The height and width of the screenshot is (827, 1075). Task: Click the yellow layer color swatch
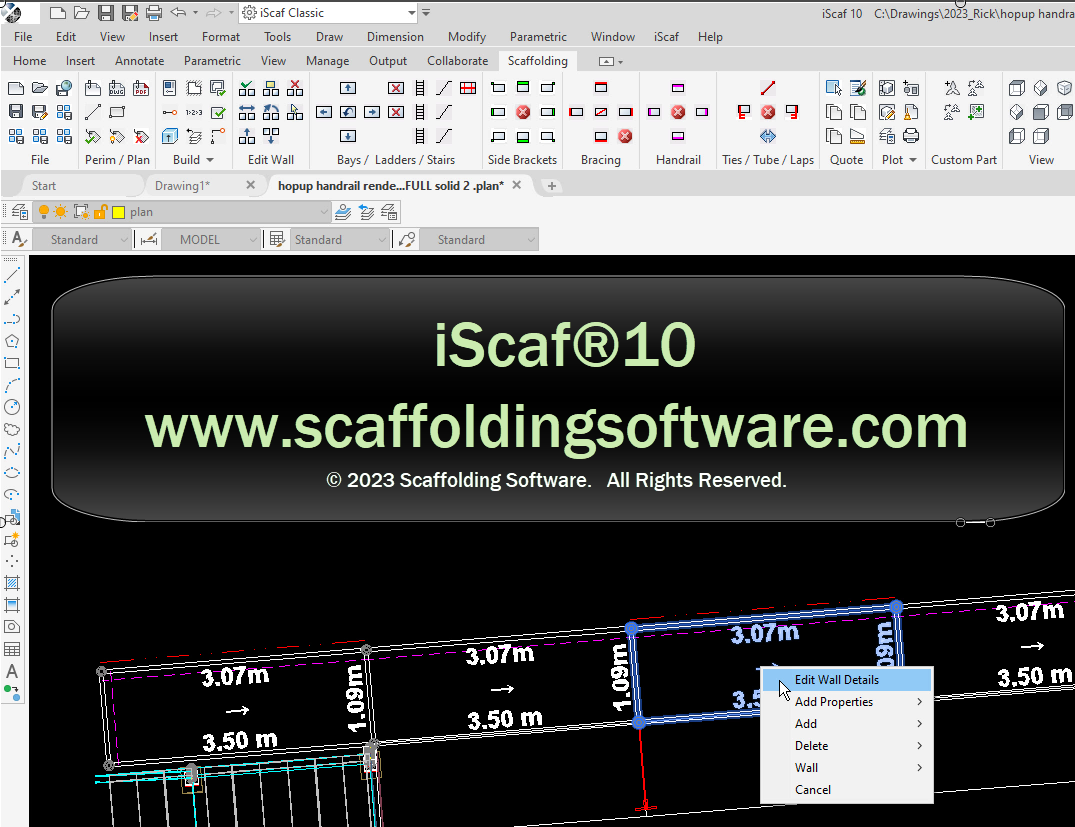(x=119, y=212)
